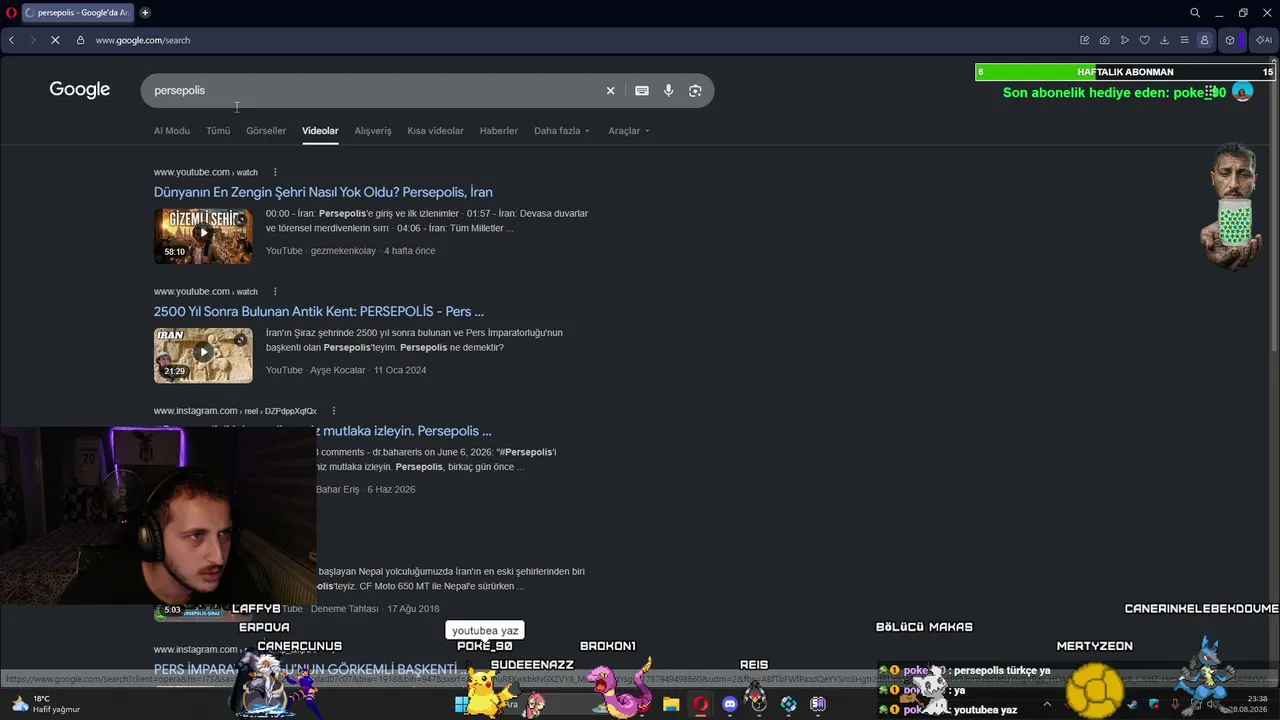
Task: Open a new browser tab
Action: 145,13
